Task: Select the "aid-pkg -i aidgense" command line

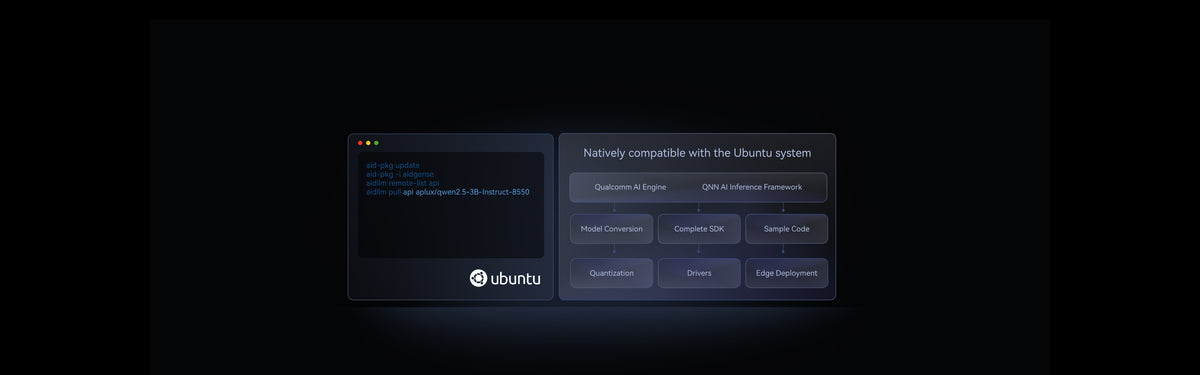Action: pyautogui.click(x=400, y=174)
